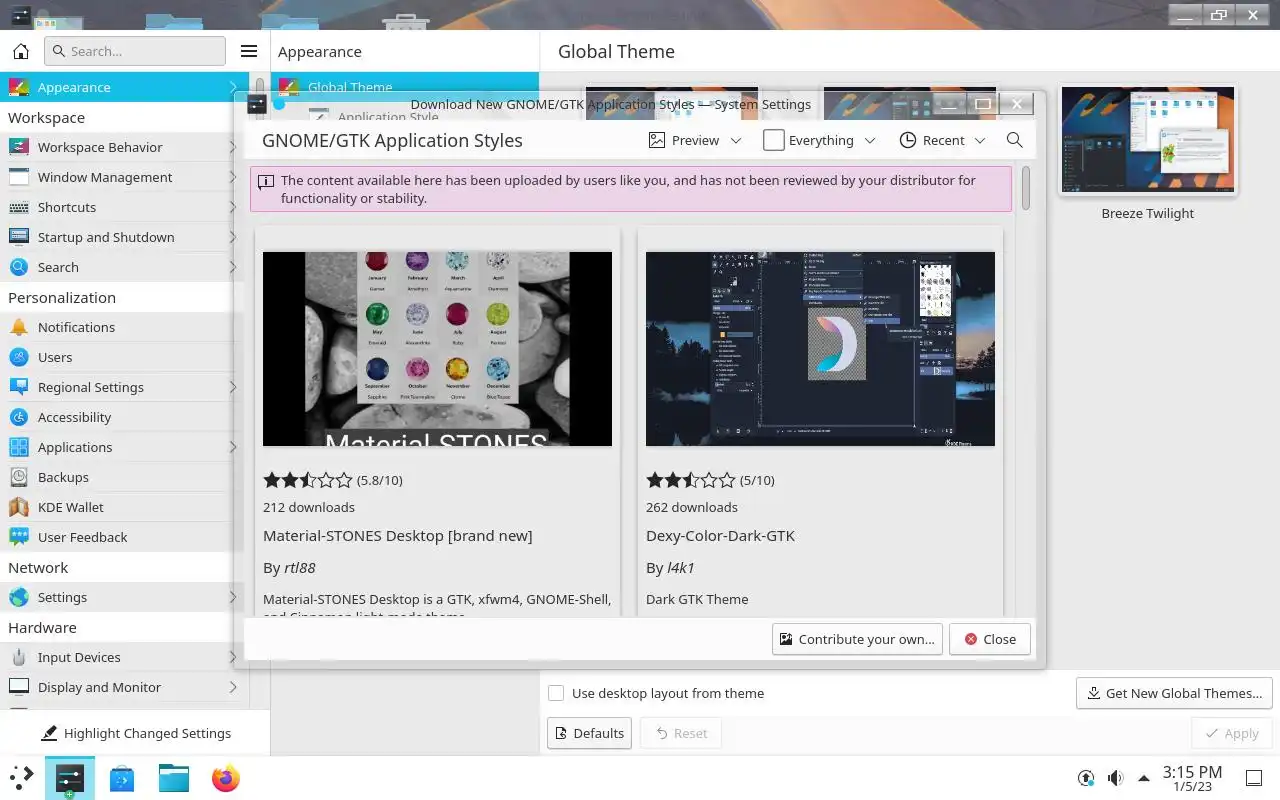
Task: Click the Startup and Shutdown icon
Action: (18, 237)
